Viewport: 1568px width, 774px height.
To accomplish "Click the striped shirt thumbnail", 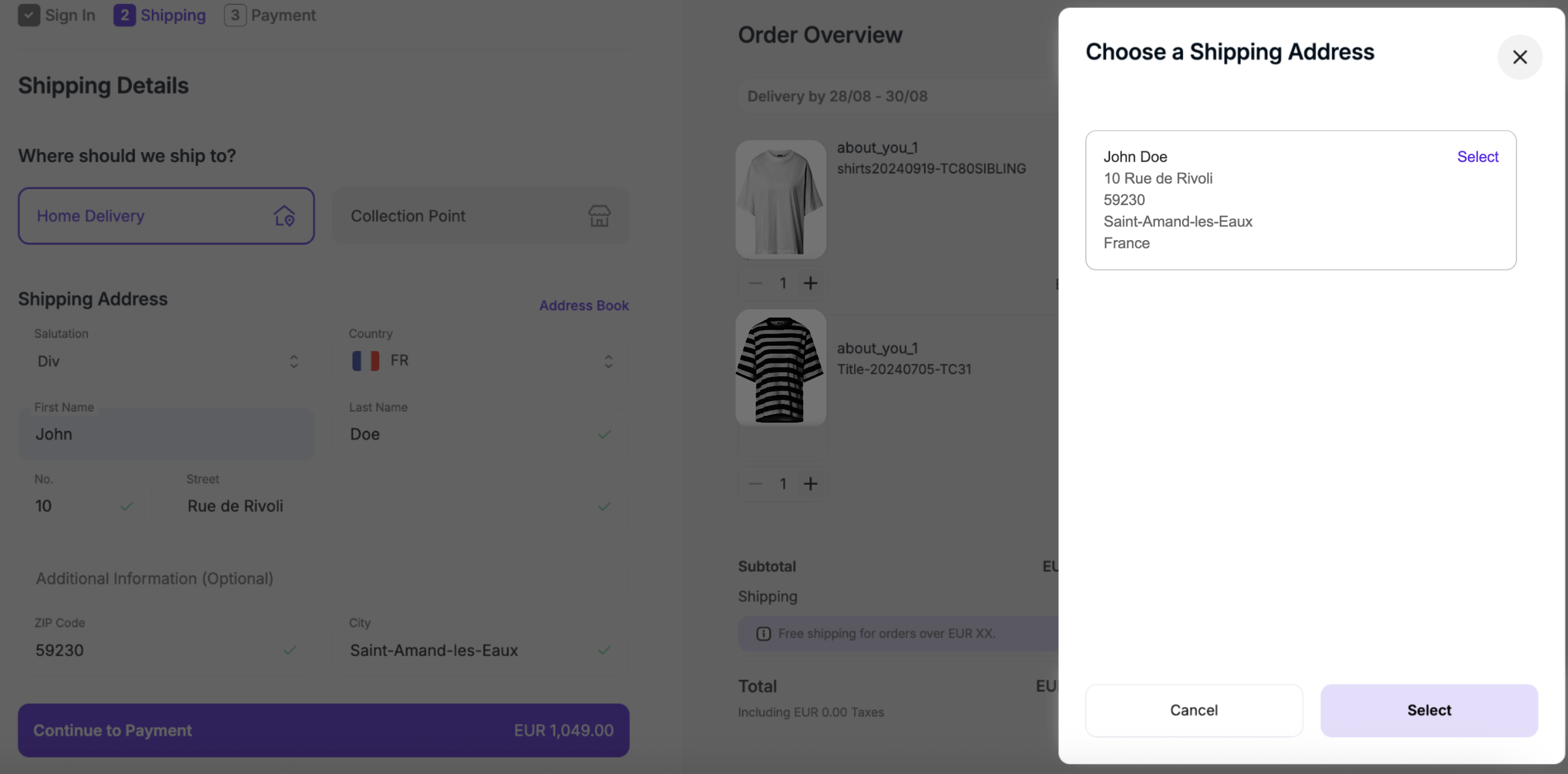I will pos(781,368).
